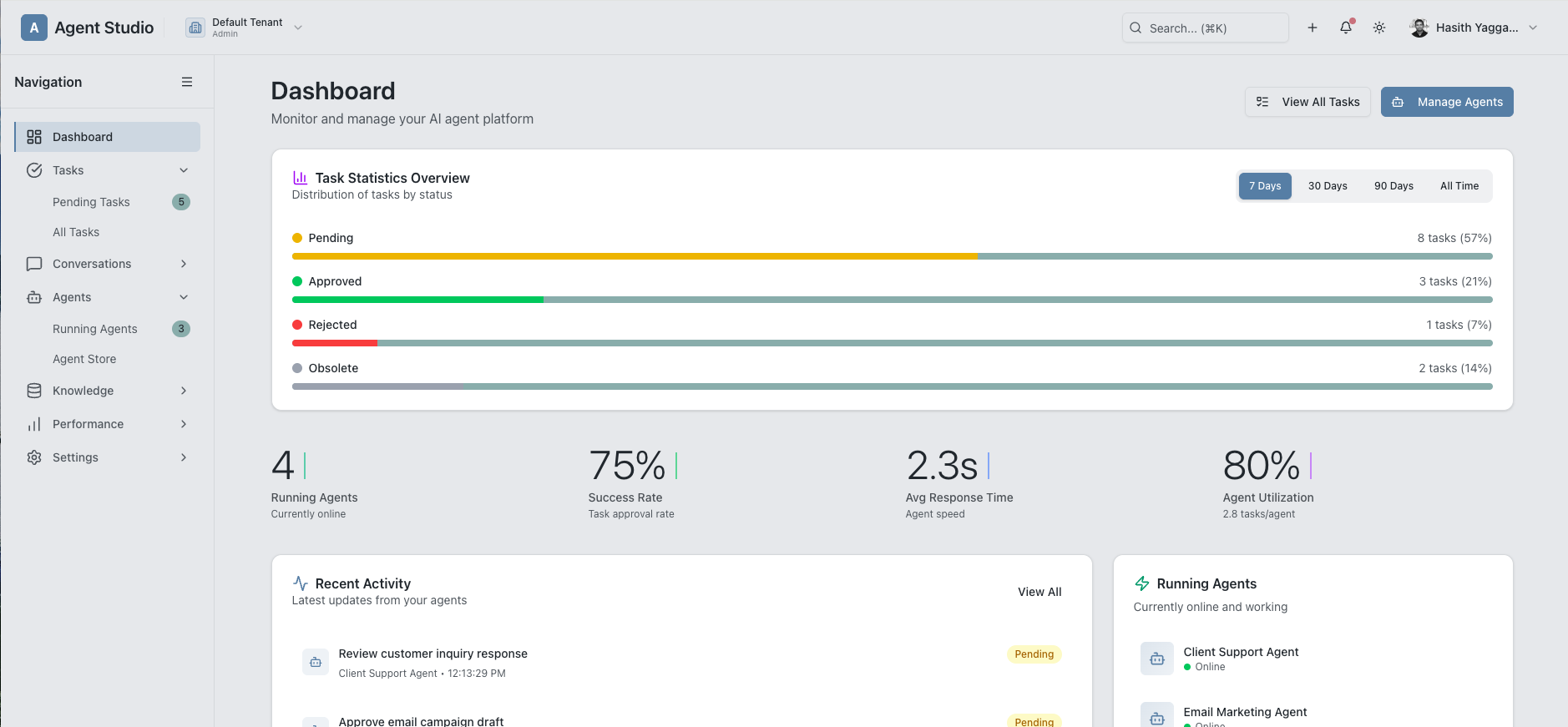Image resolution: width=1568 pixels, height=727 pixels.
Task: Click Pending badge on Review customer inquiry
Action: (1034, 654)
